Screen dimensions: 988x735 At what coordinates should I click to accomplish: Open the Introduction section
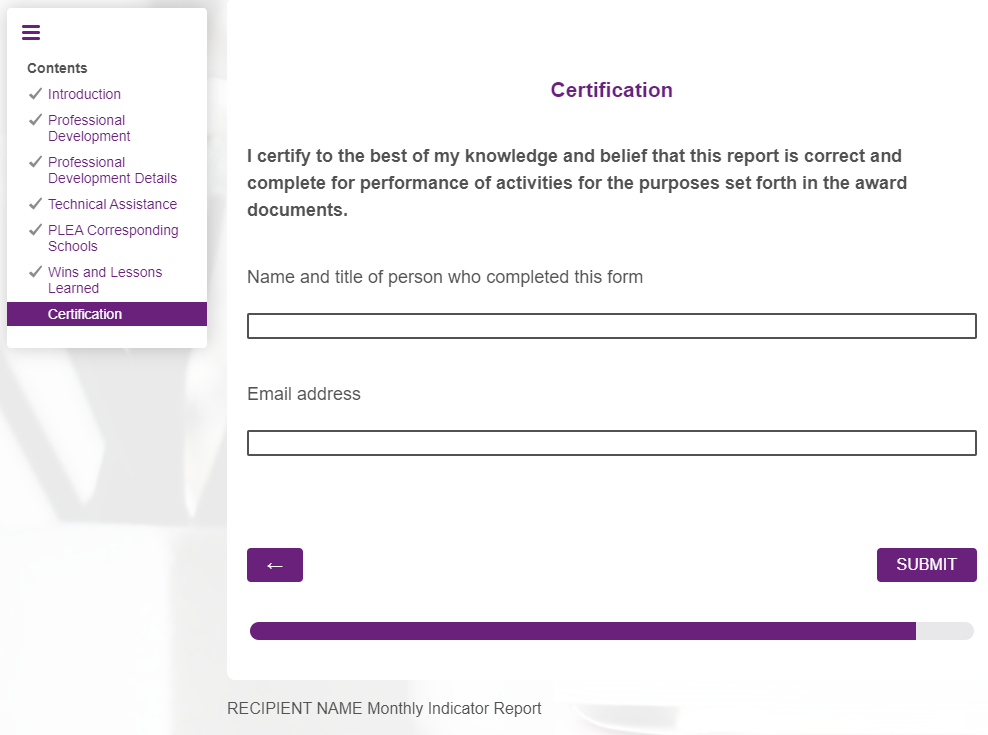tap(84, 94)
